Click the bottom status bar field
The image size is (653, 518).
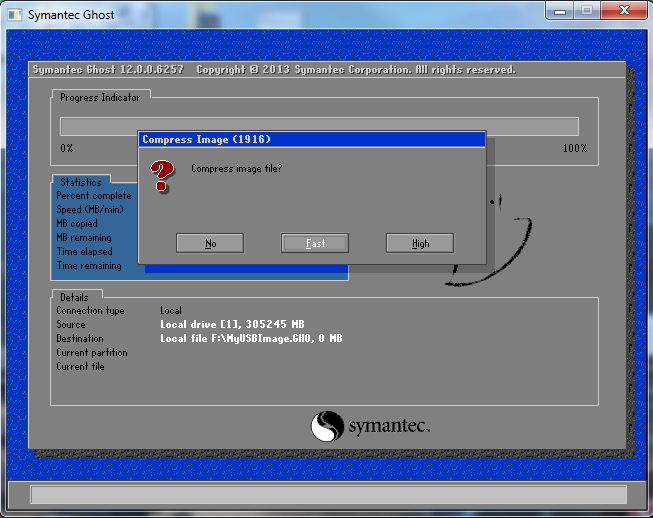[x=328, y=495]
